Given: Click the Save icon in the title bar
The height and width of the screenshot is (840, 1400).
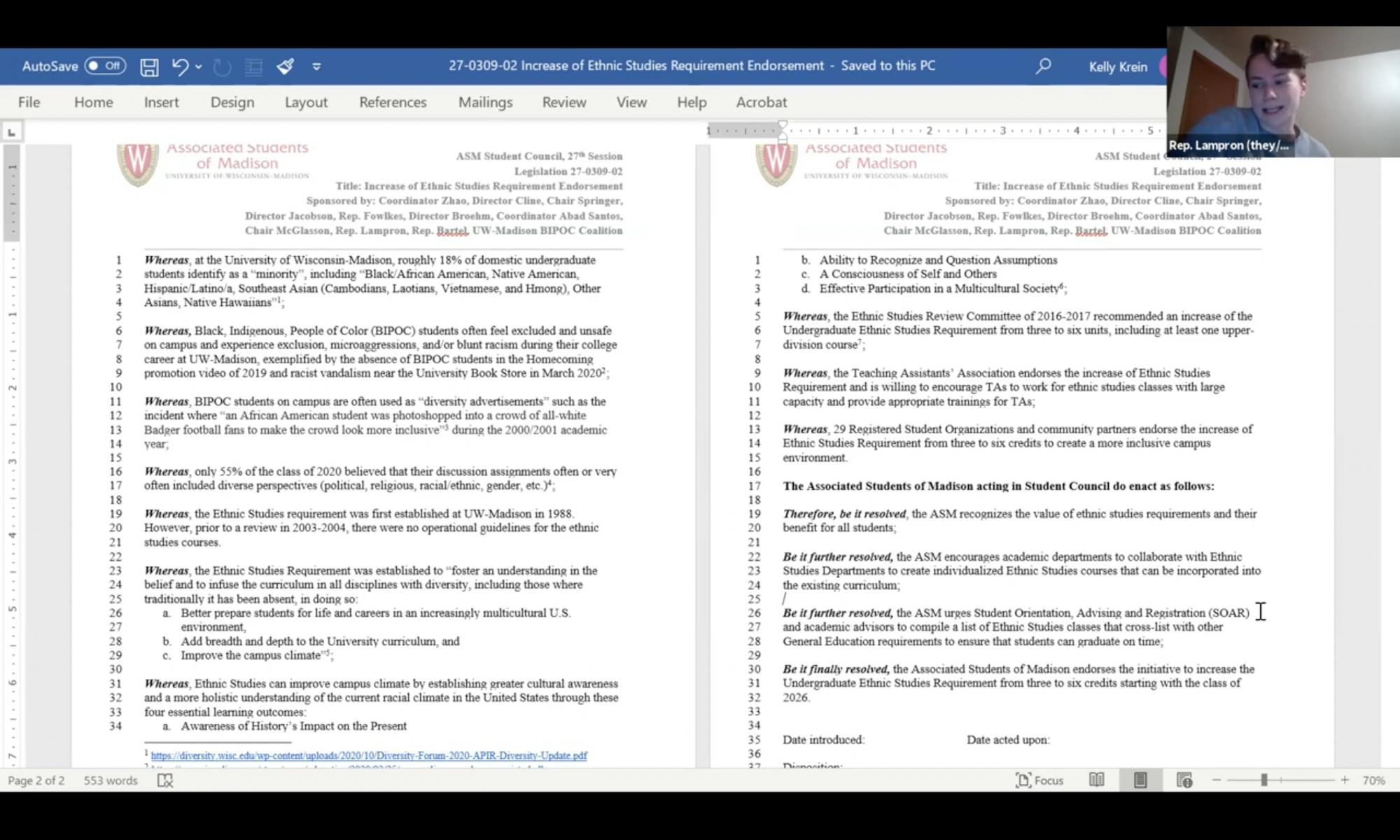Looking at the screenshot, I should pyautogui.click(x=149, y=66).
